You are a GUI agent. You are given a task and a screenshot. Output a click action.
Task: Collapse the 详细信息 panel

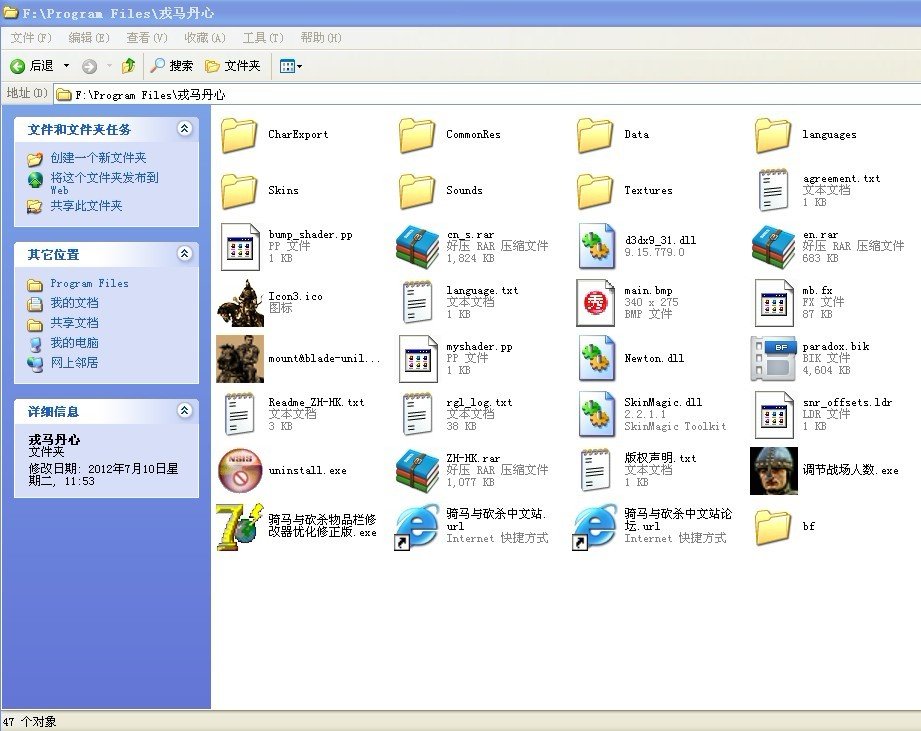[x=184, y=411]
